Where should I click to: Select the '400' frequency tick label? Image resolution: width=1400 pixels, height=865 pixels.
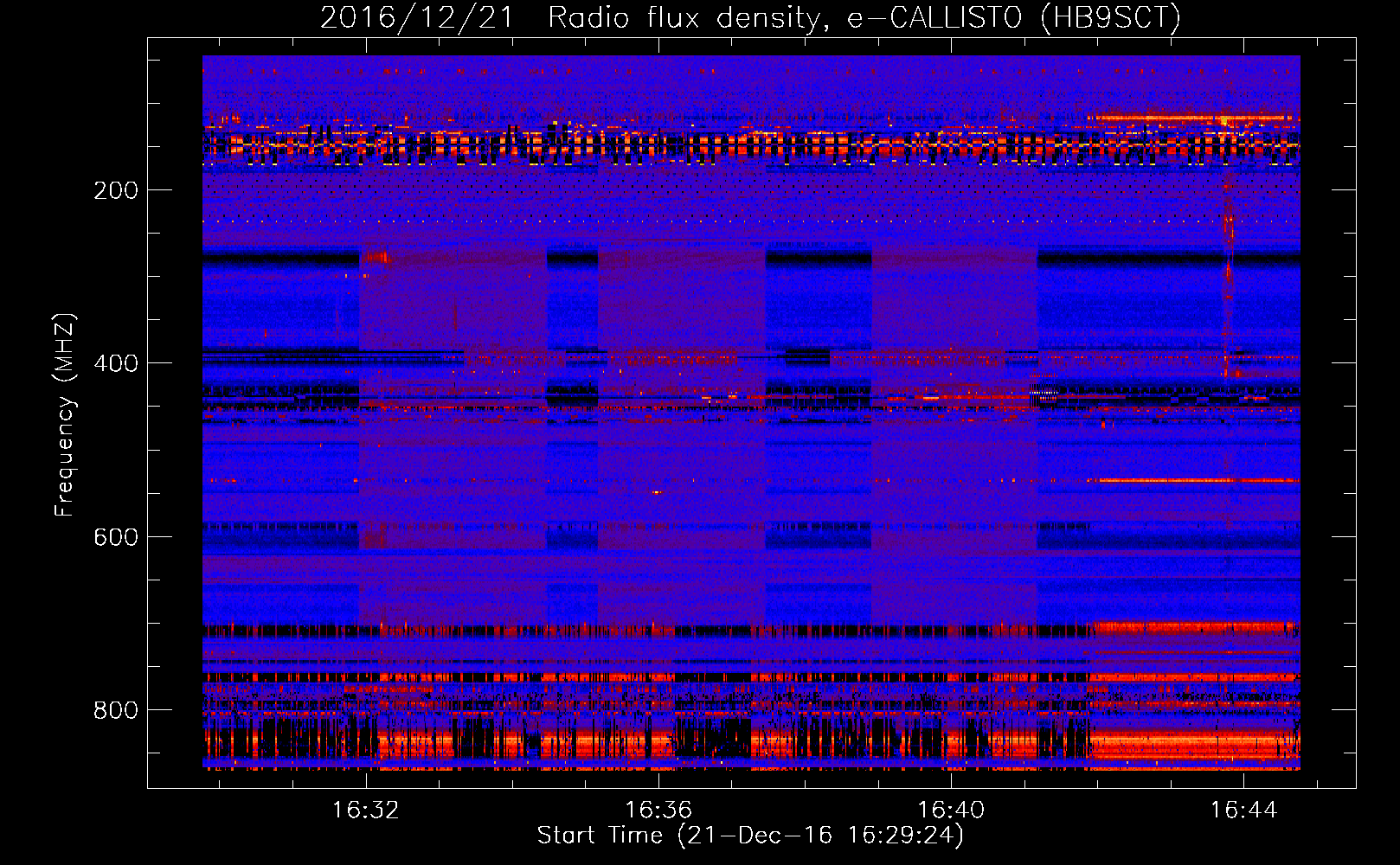[116, 363]
